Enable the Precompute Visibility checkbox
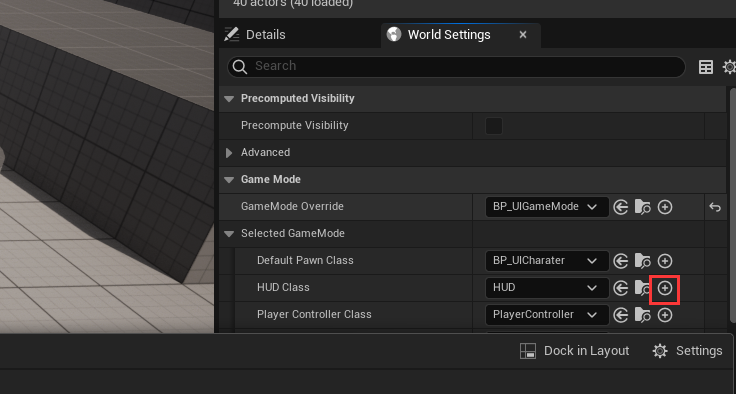 494,126
